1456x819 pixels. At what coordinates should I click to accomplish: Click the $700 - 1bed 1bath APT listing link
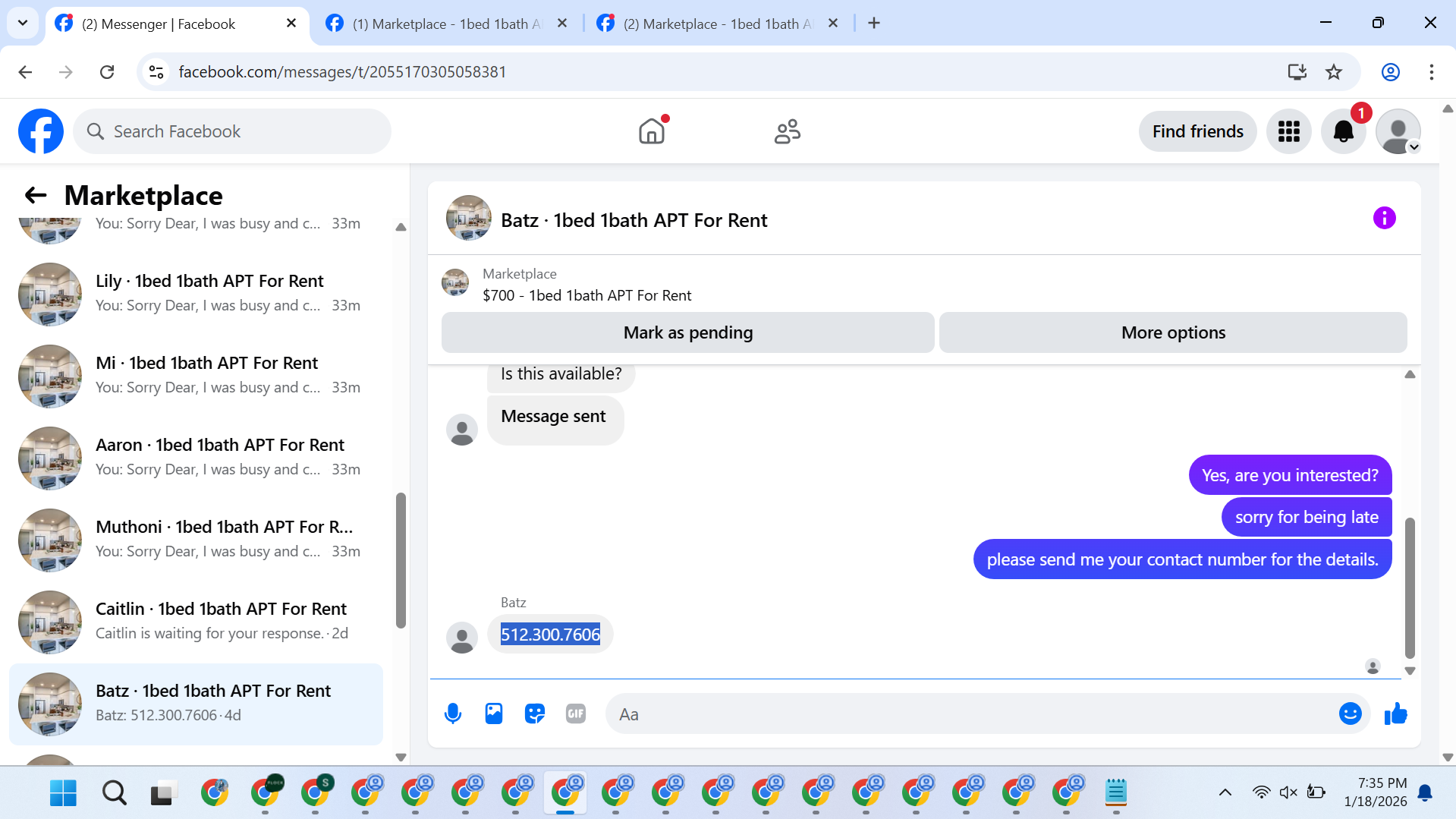(586, 295)
